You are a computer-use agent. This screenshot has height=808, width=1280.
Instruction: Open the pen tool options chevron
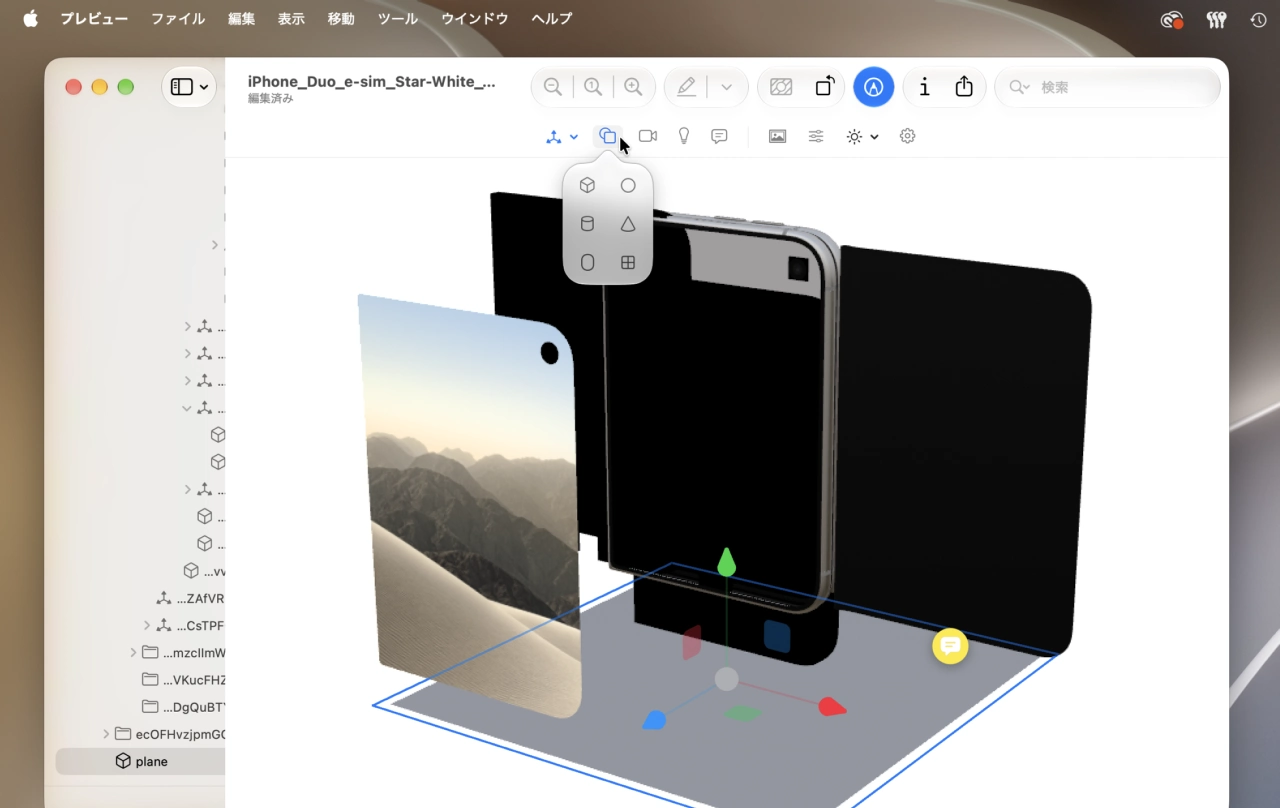[727, 87]
